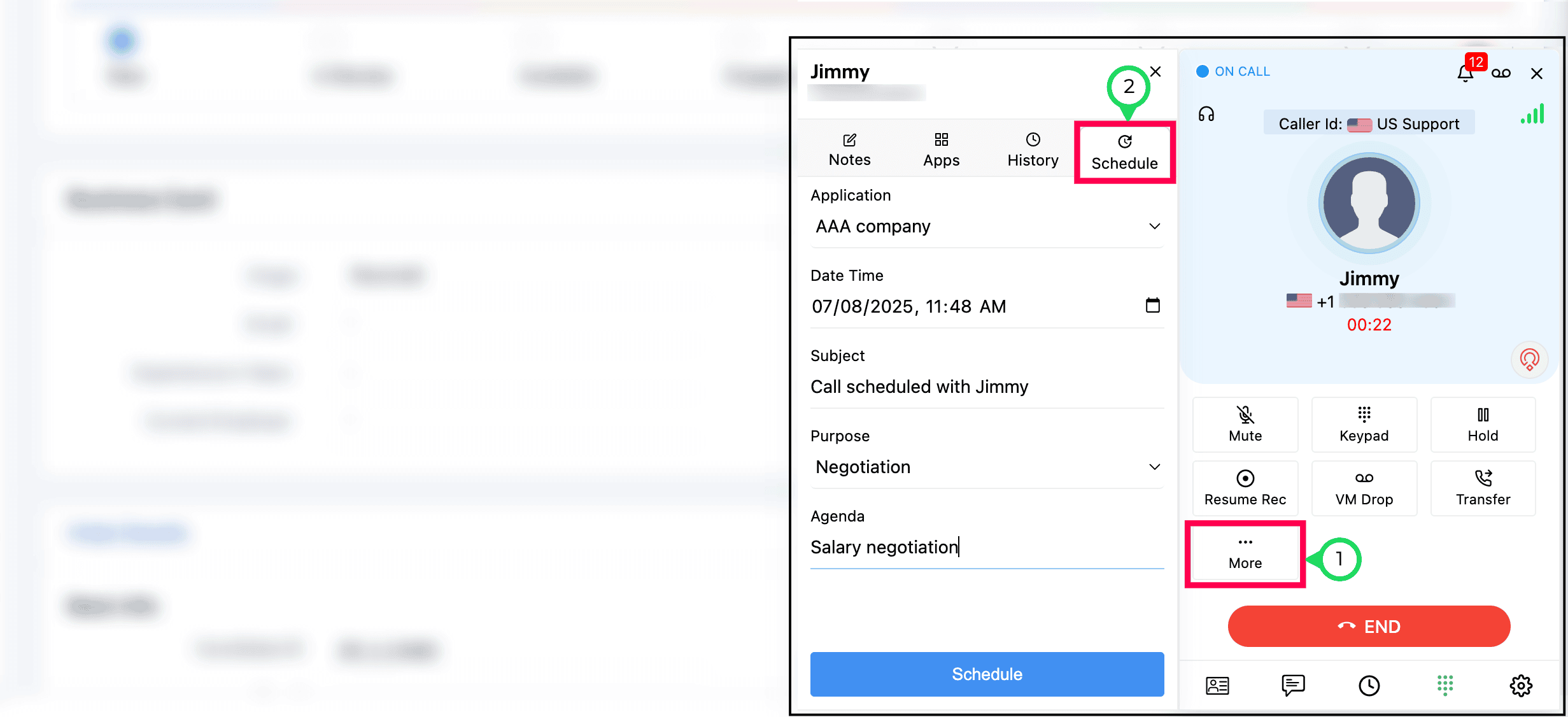Open dialer settings gear
The width and height of the screenshot is (1568, 717).
[x=1520, y=685]
